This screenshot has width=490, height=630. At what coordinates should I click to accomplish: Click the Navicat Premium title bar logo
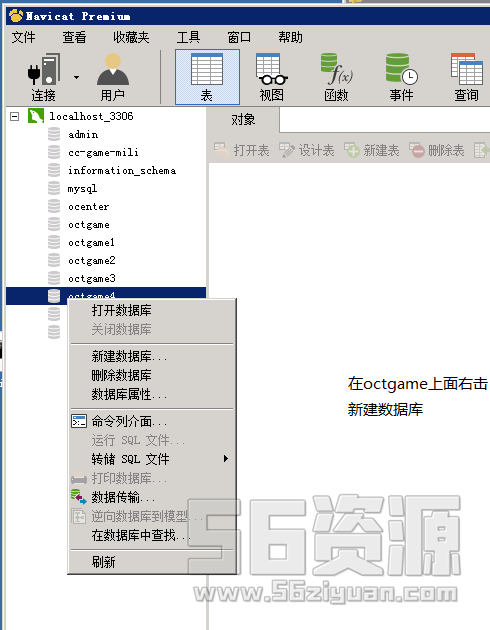(16, 16)
